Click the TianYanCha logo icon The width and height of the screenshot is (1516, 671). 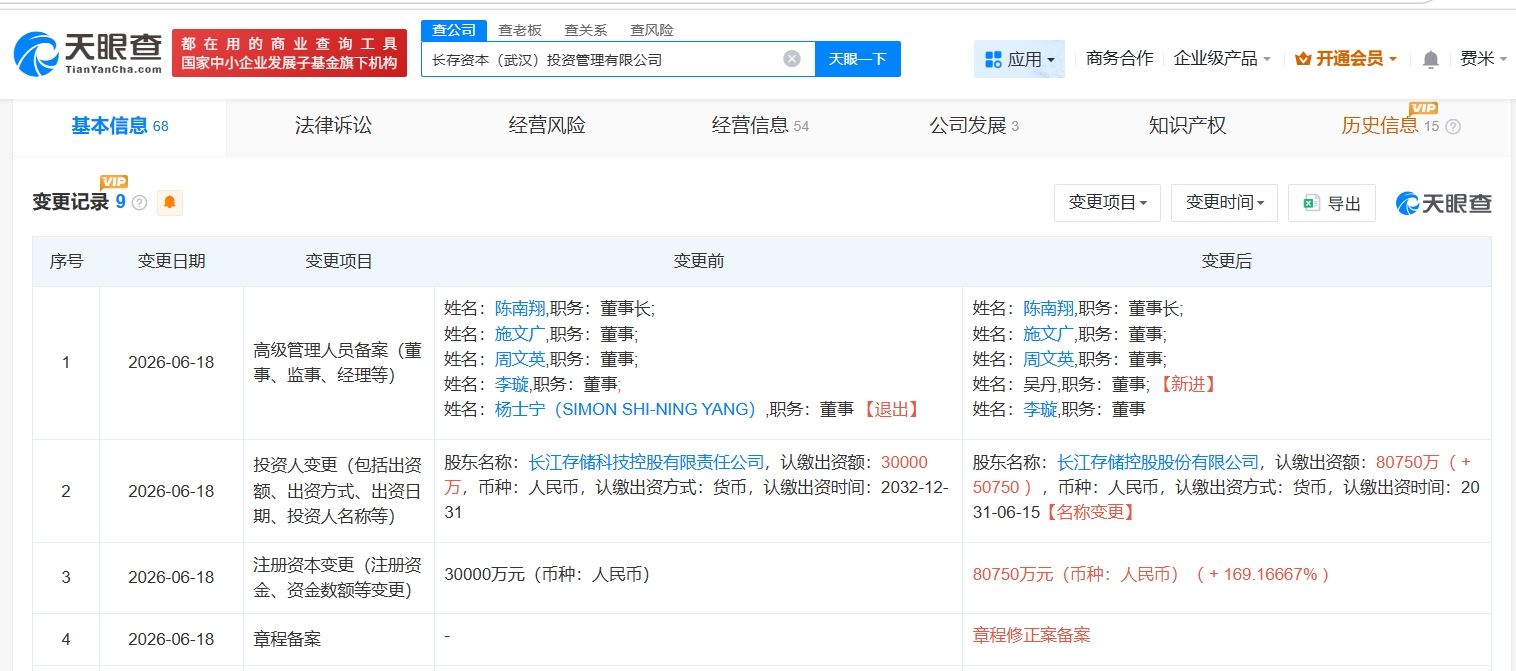pyautogui.click(x=36, y=53)
